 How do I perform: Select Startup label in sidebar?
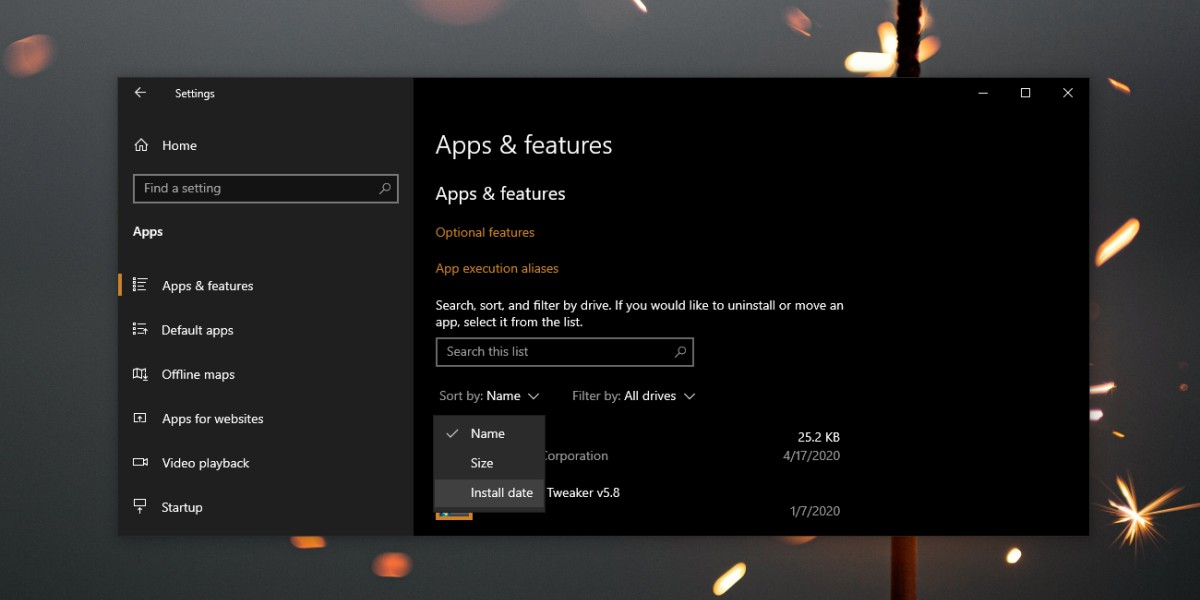[x=182, y=507]
